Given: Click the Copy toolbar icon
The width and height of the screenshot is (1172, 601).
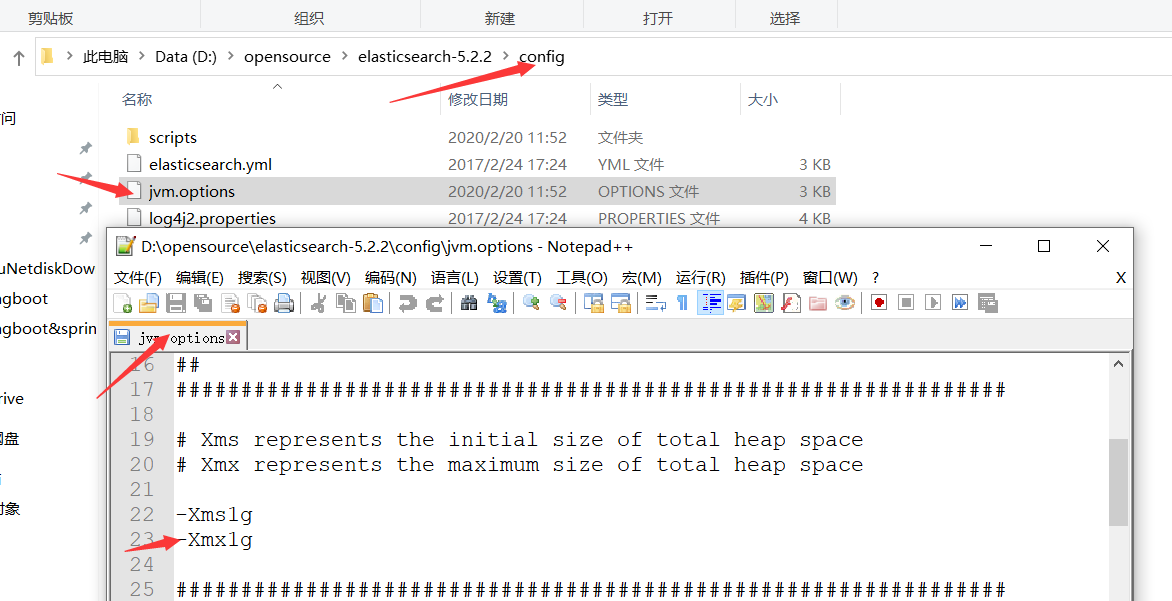Looking at the screenshot, I should [345, 303].
